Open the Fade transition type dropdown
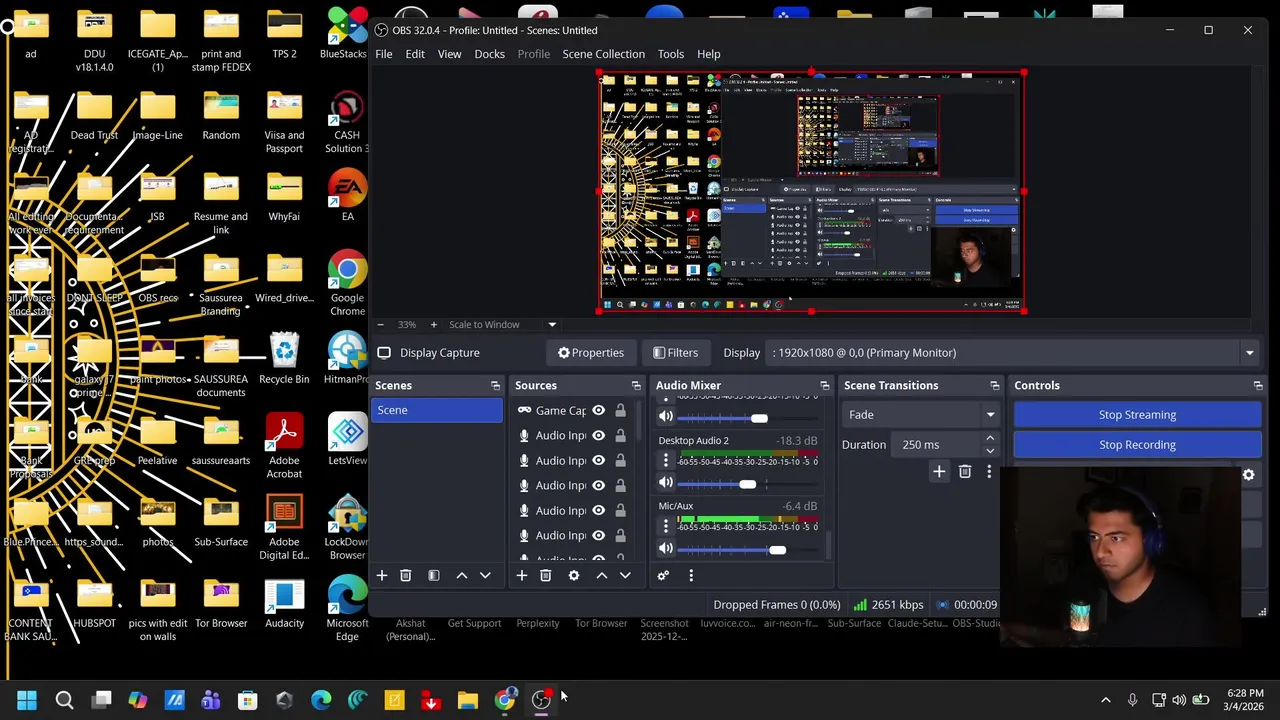Image resolution: width=1280 pixels, height=720 pixels. click(920, 414)
